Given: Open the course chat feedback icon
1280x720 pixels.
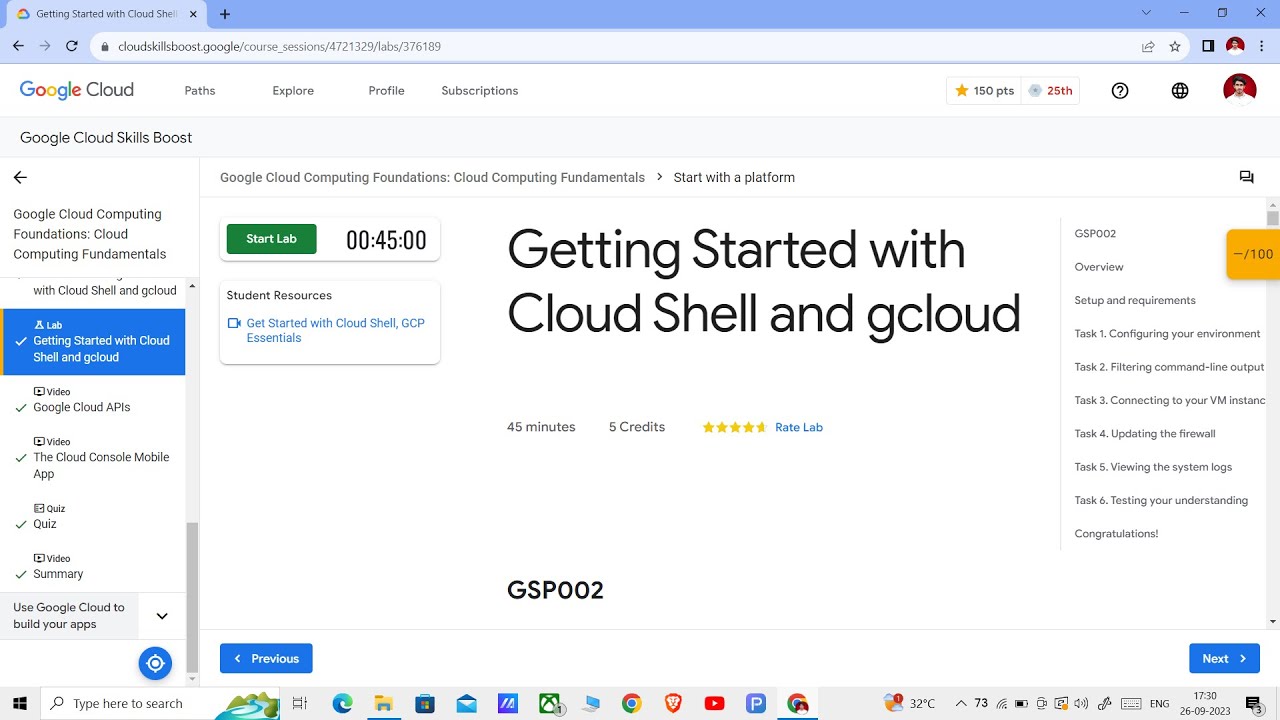Looking at the screenshot, I should pyautogui.click(x=1246, y=177).
